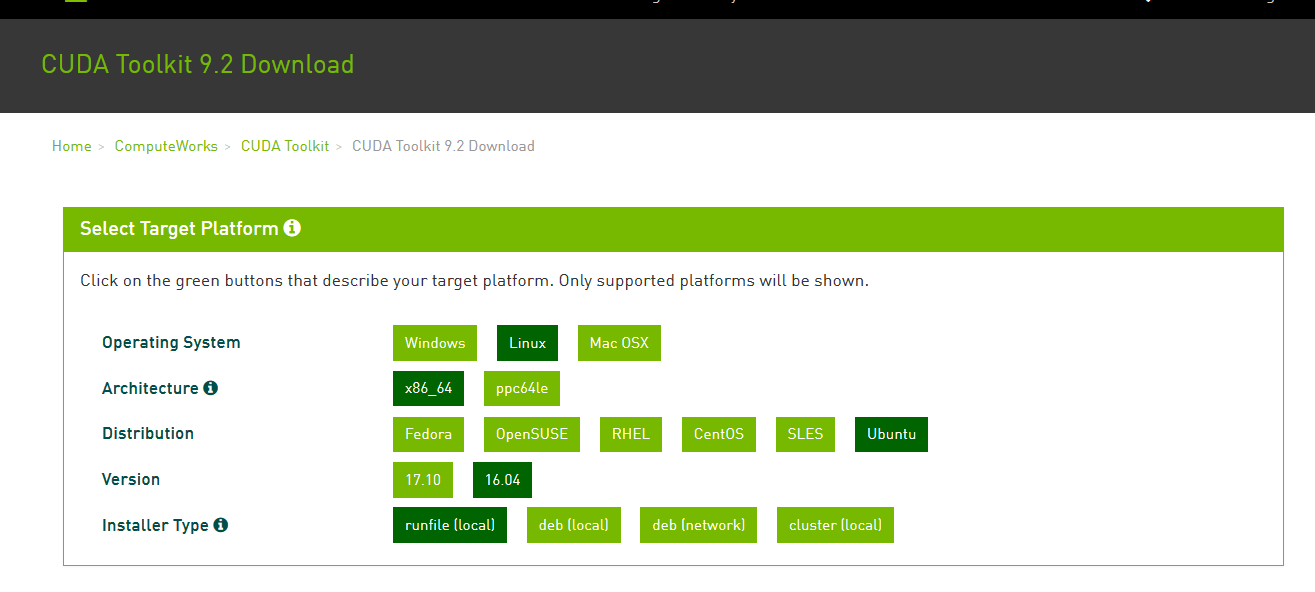
Task: Click the Select Target Platform header
Action: (673, 229)
